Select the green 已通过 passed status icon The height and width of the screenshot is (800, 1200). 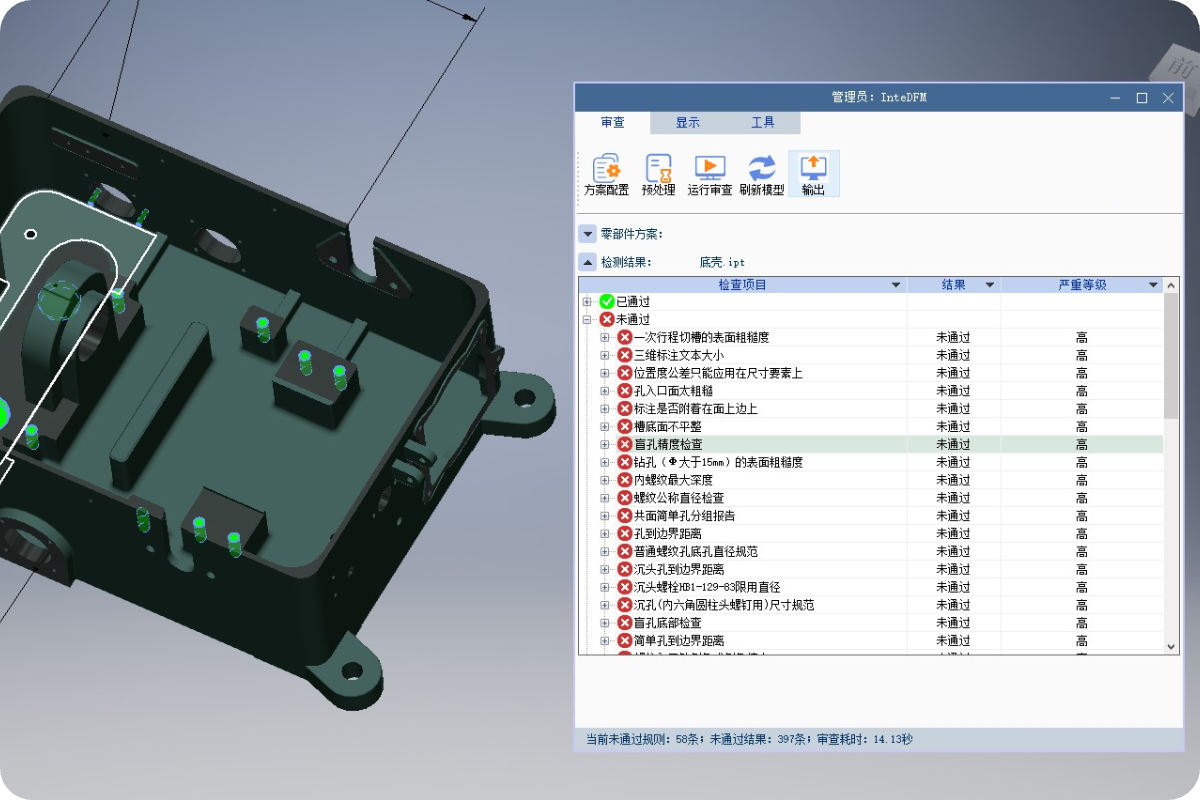point(607,302)
